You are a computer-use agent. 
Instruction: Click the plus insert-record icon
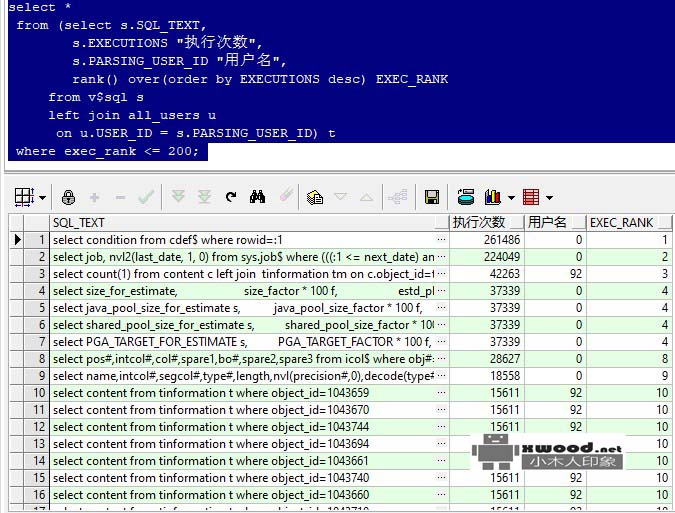coord(94,198)
